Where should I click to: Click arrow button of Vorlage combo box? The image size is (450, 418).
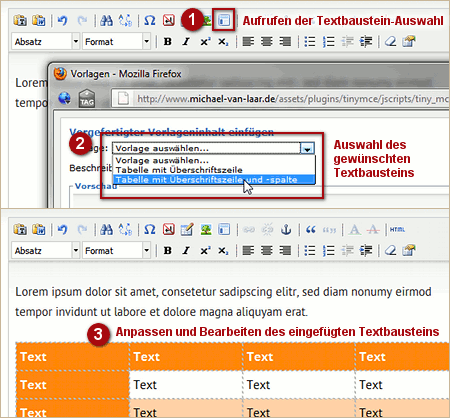(x=307, y=148)
